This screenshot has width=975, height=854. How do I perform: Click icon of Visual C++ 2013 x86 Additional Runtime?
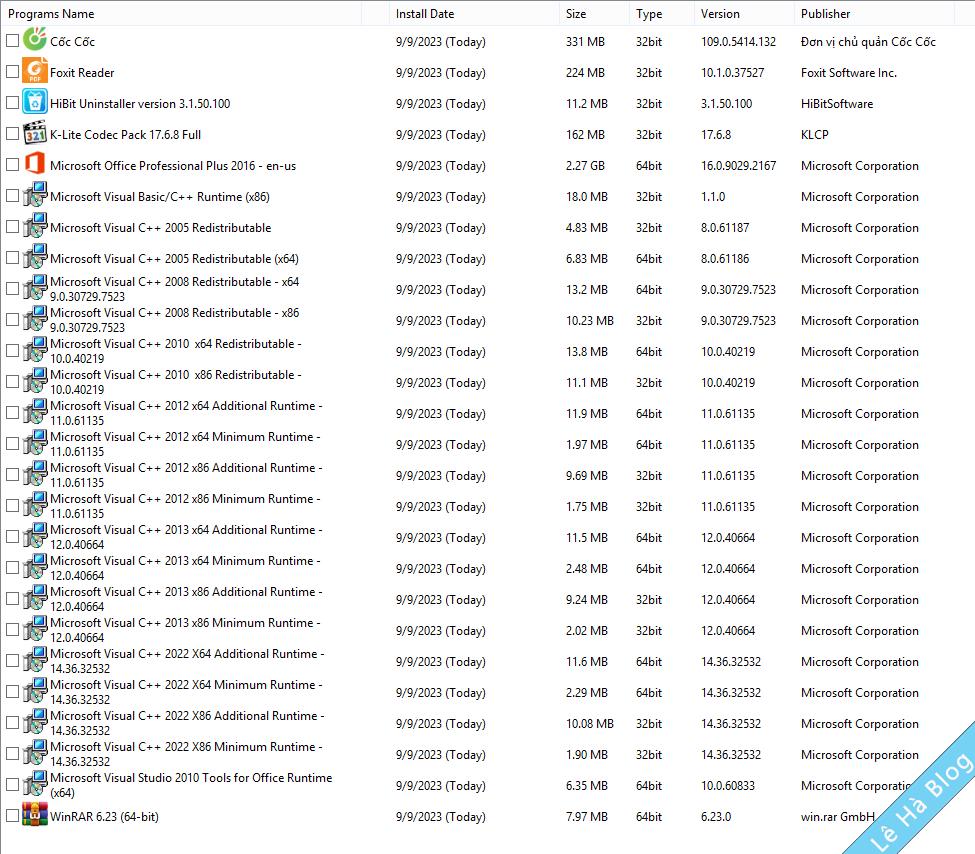[x=35, y=598]
